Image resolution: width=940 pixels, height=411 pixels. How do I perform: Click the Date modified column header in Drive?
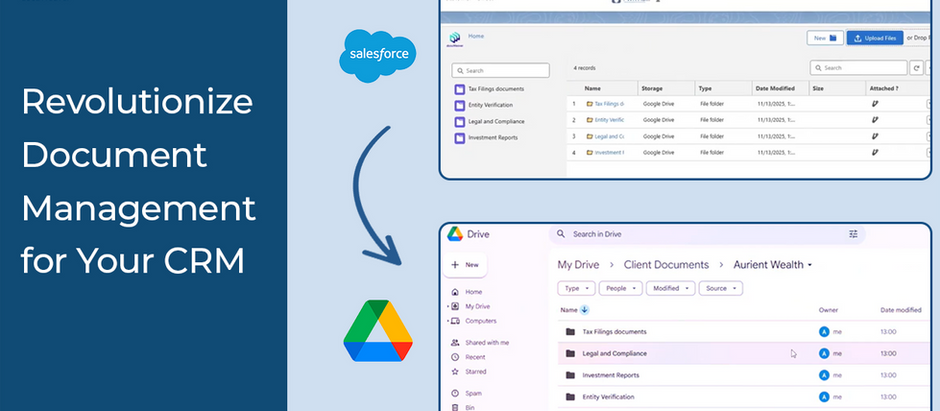pos(900,310)
